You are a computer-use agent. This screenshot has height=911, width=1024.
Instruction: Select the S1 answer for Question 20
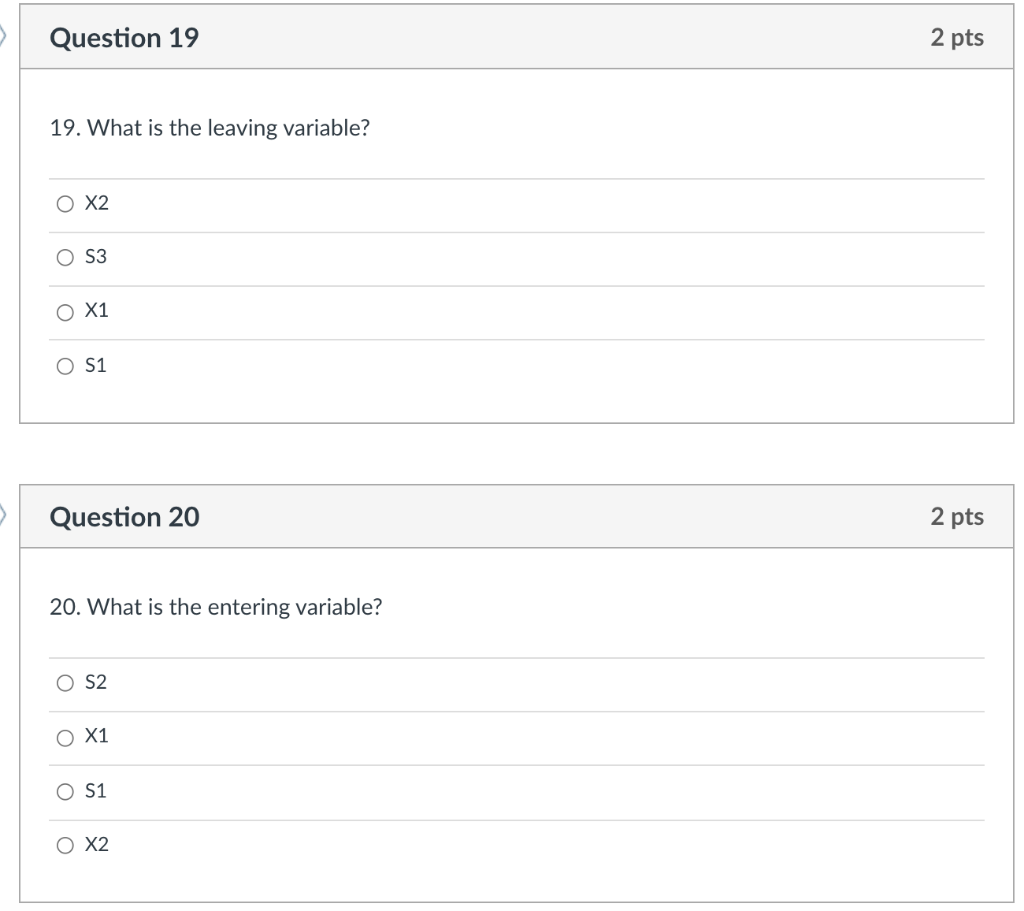(x=63, y=790)
